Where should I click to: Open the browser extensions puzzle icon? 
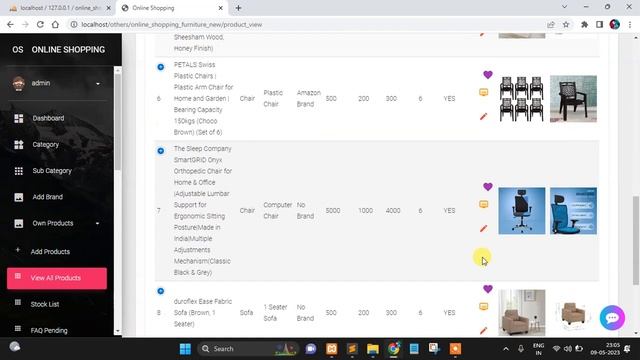click(584, 24)
